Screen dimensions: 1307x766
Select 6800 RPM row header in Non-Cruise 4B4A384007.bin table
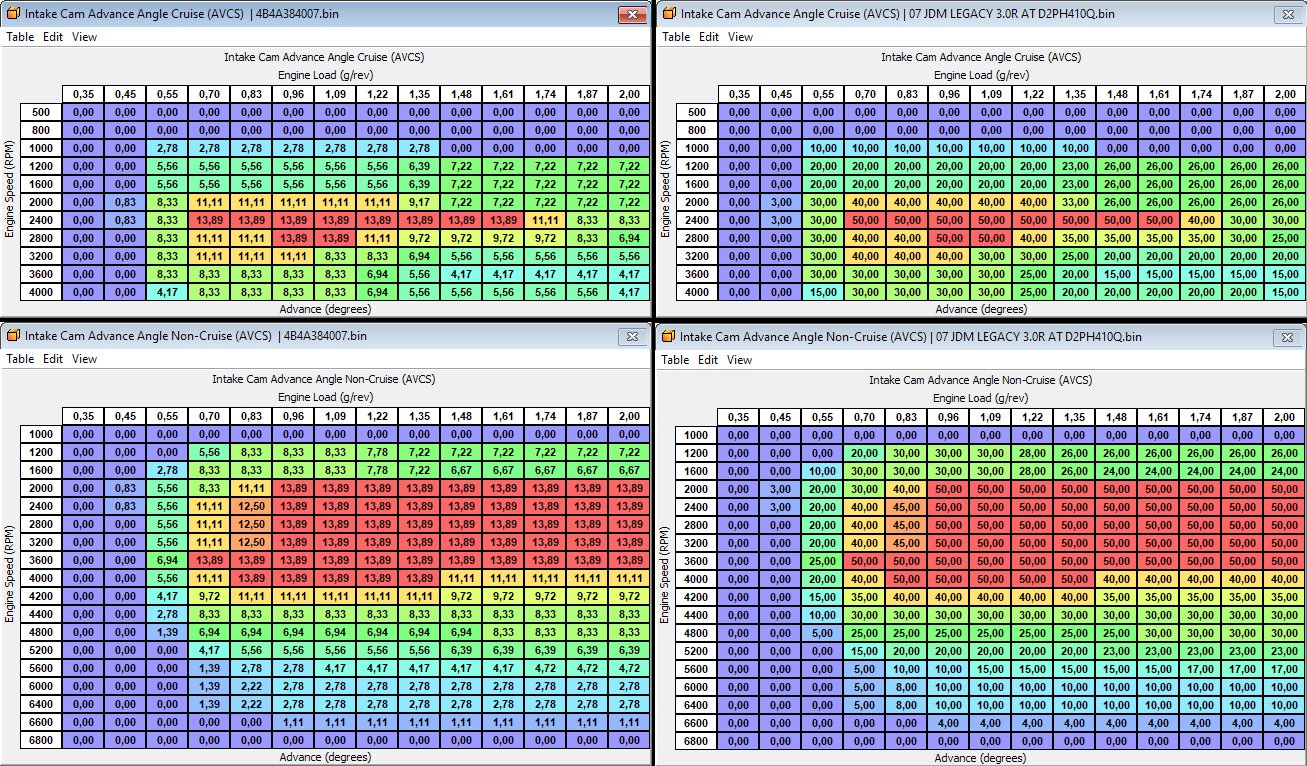41,740
